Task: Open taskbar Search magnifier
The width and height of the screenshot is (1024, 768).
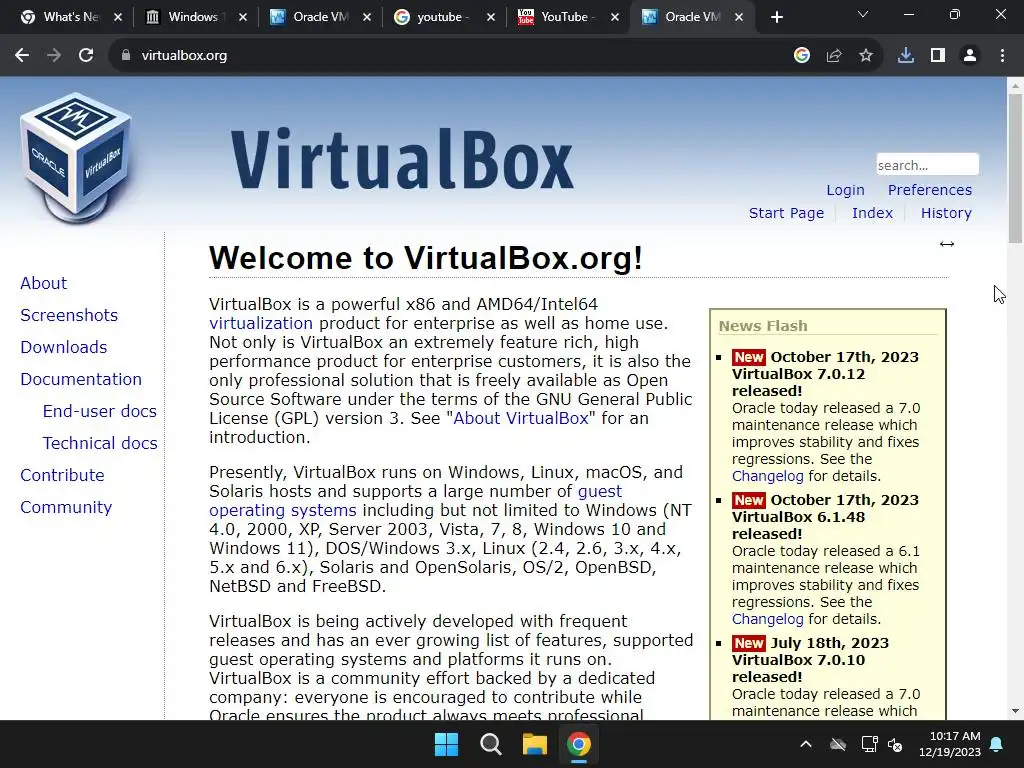Action: pos(490,744)
